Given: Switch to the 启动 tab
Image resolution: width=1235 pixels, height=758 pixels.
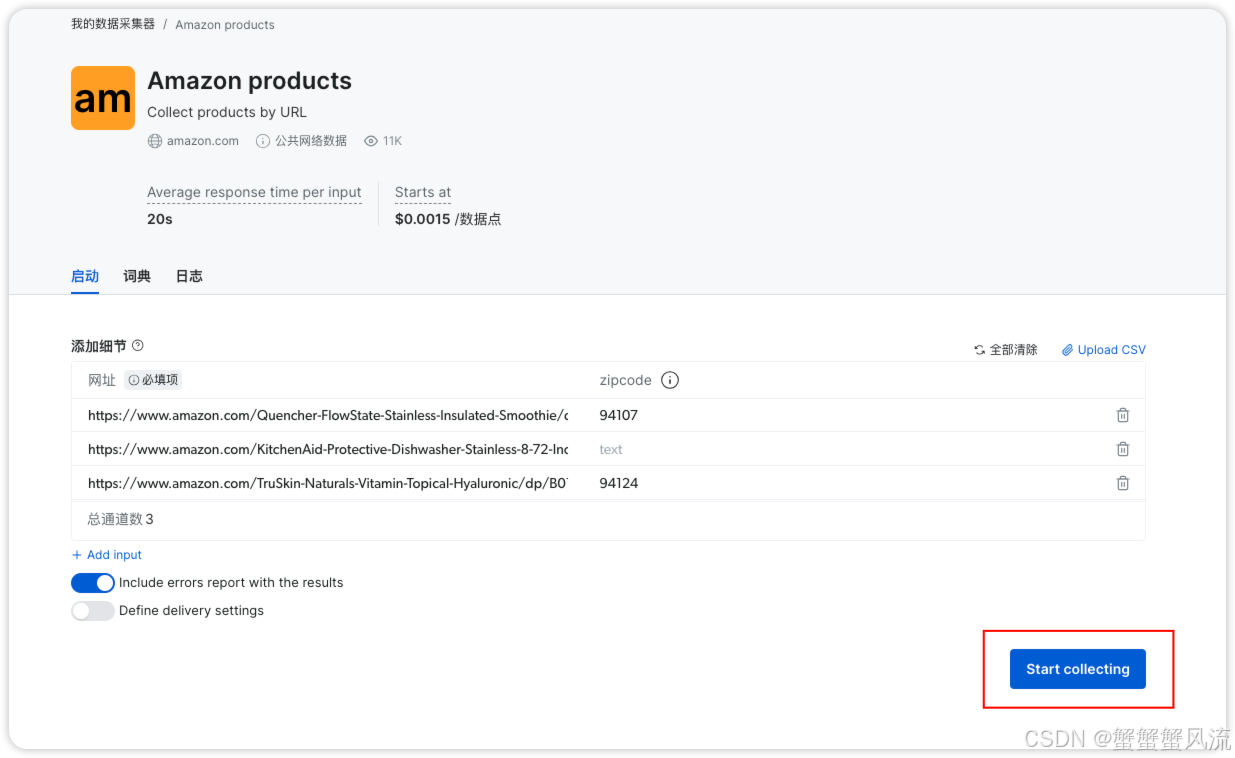Looking at the screenshot, I should (x=85, y=276).
